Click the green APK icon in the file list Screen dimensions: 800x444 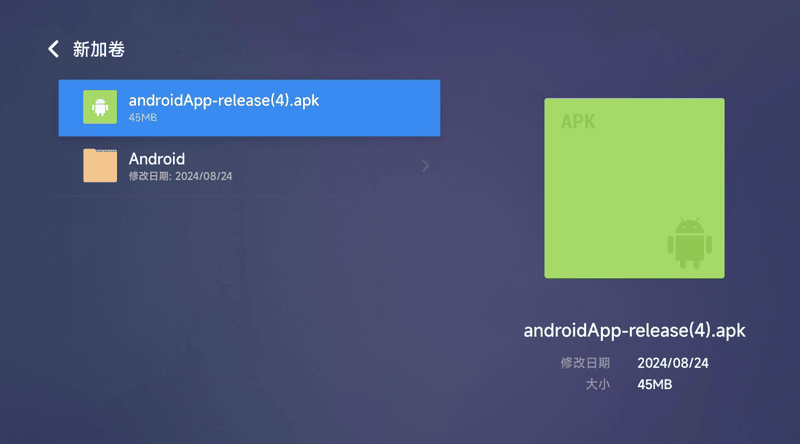click(x=100, y=107)
